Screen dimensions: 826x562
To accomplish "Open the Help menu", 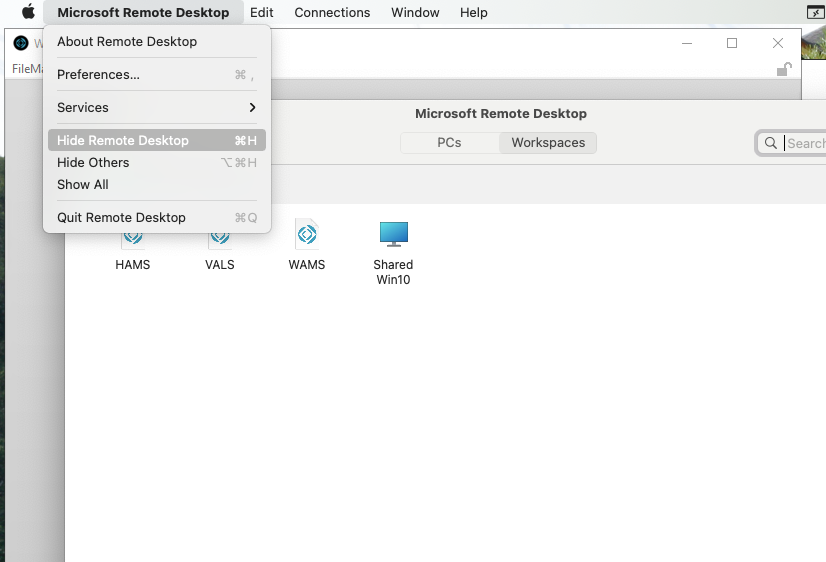I will [x=474, y=12].
